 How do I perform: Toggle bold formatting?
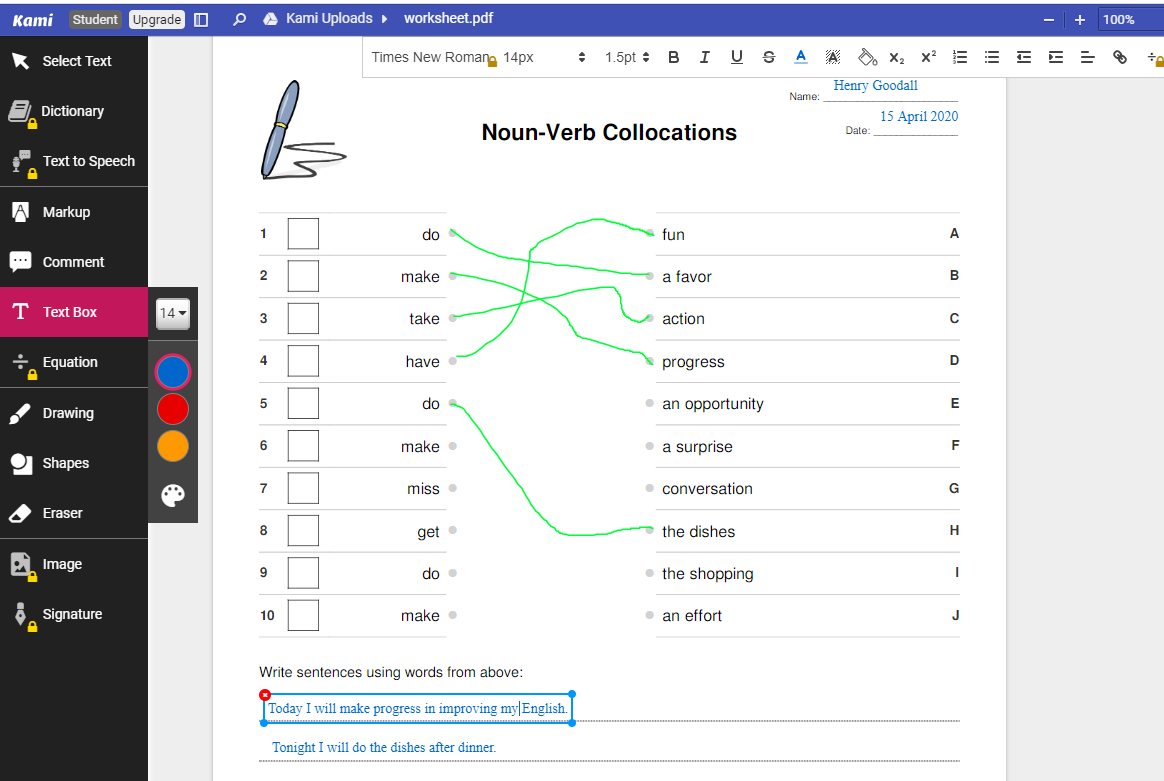pyautogui.click(x=673, y=57)
